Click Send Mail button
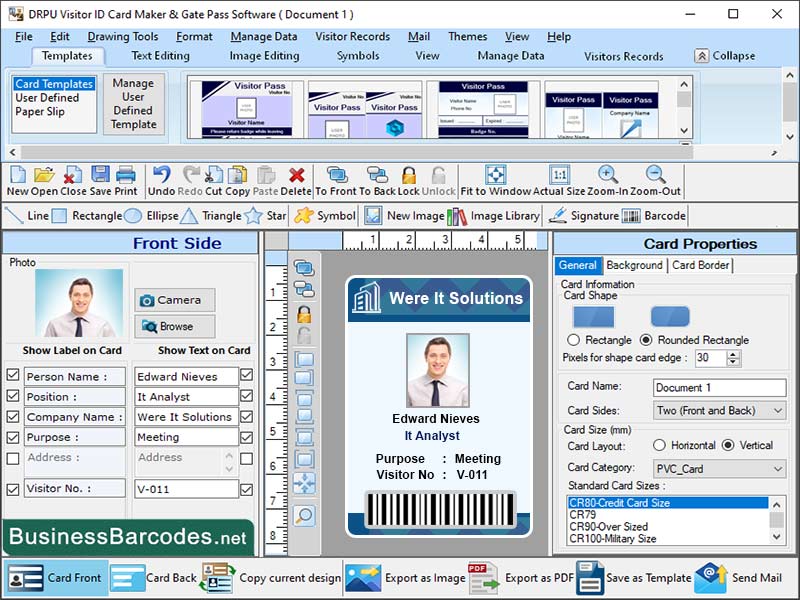The image size is (800, 600). pyautogui.click(x=738, y=578)
